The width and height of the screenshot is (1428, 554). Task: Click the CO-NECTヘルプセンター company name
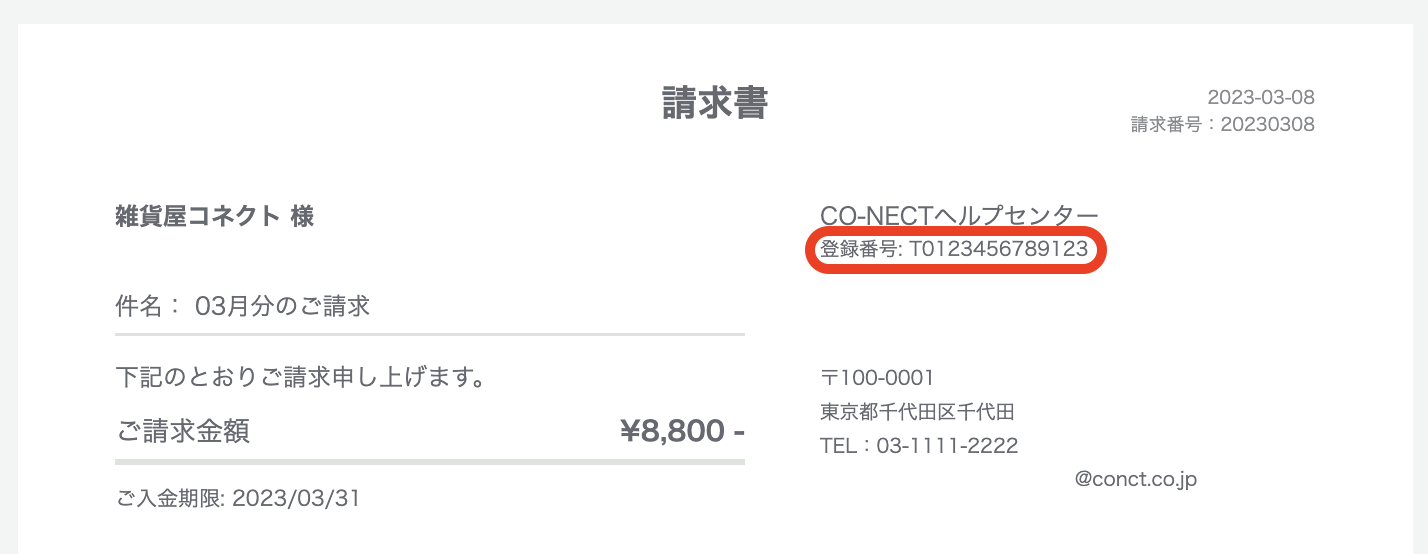tap(959, 215)
